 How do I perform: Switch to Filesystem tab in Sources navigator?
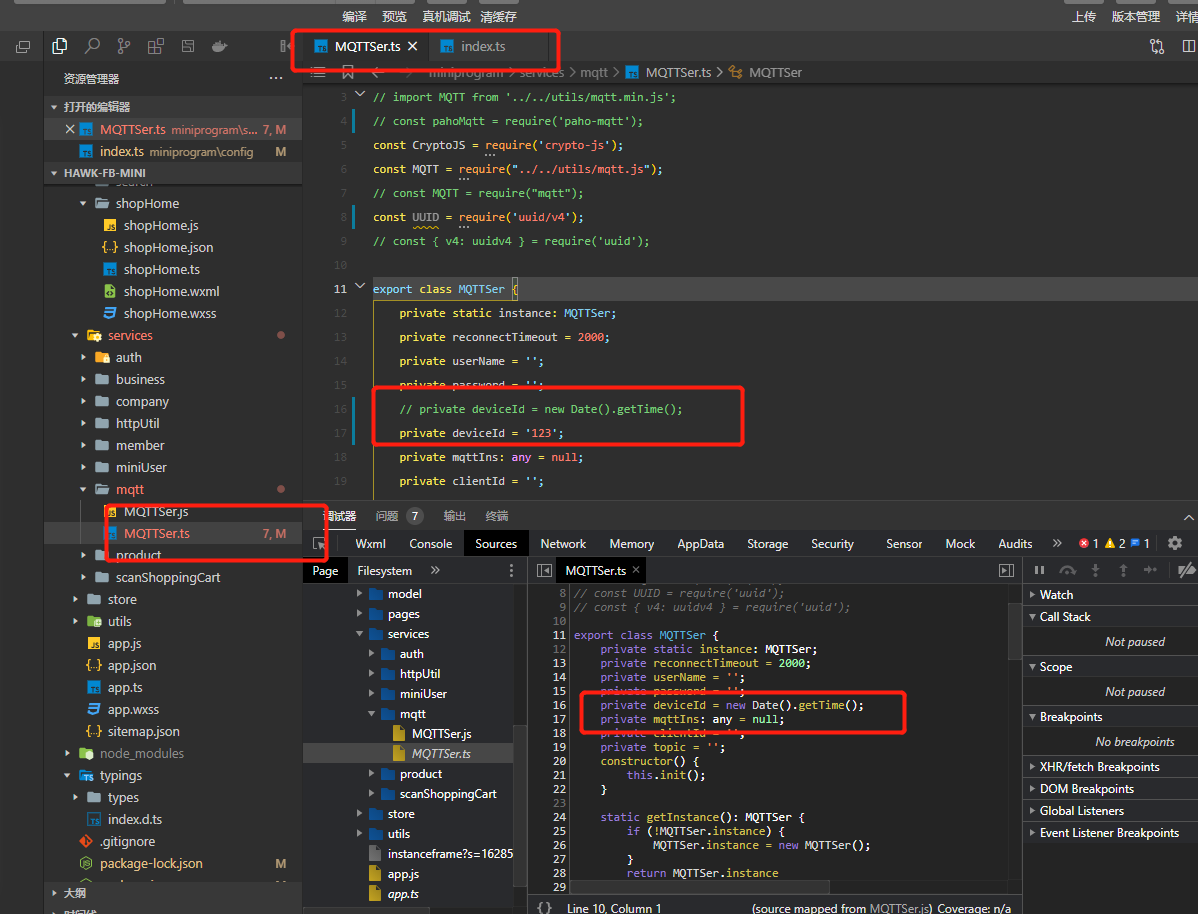(384, 571)
